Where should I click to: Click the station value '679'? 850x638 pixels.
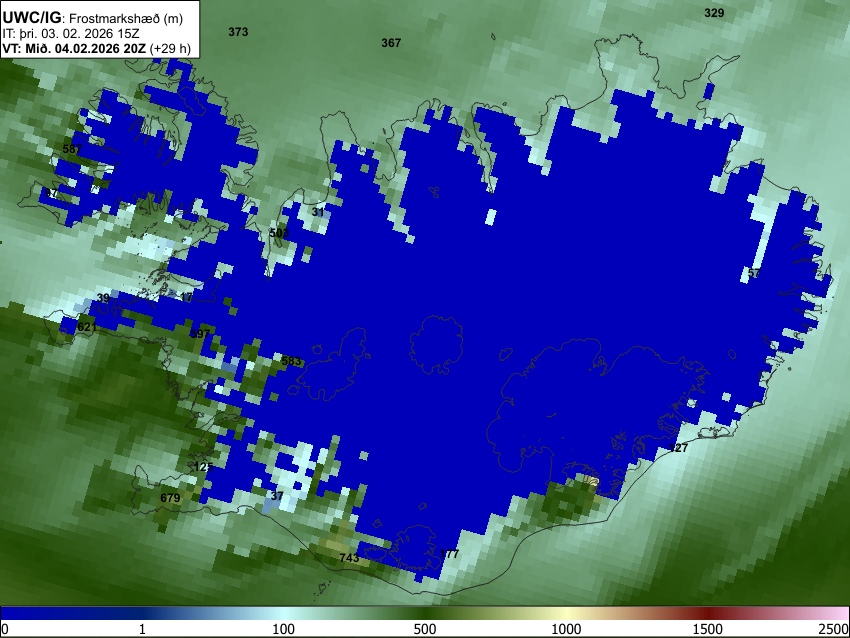pyautogui.click(x=170, y=498)
